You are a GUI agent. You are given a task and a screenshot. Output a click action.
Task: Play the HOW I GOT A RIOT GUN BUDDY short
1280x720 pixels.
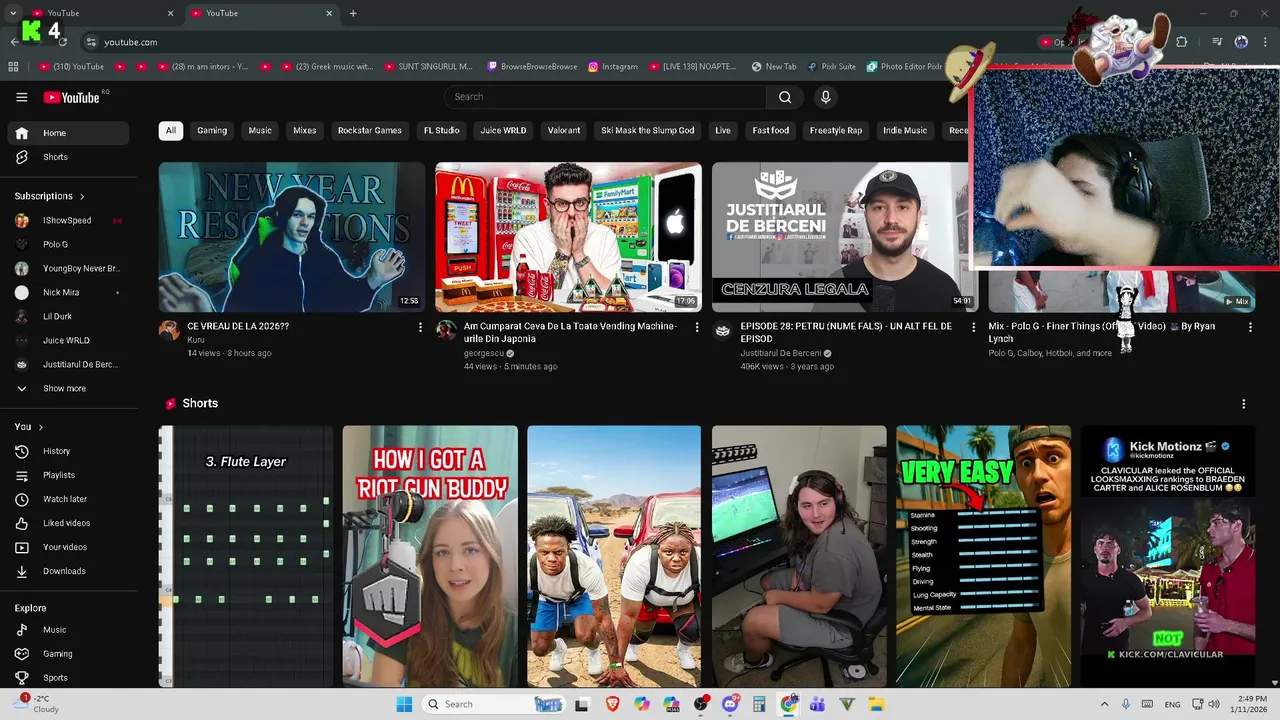(x=430, y=557)
